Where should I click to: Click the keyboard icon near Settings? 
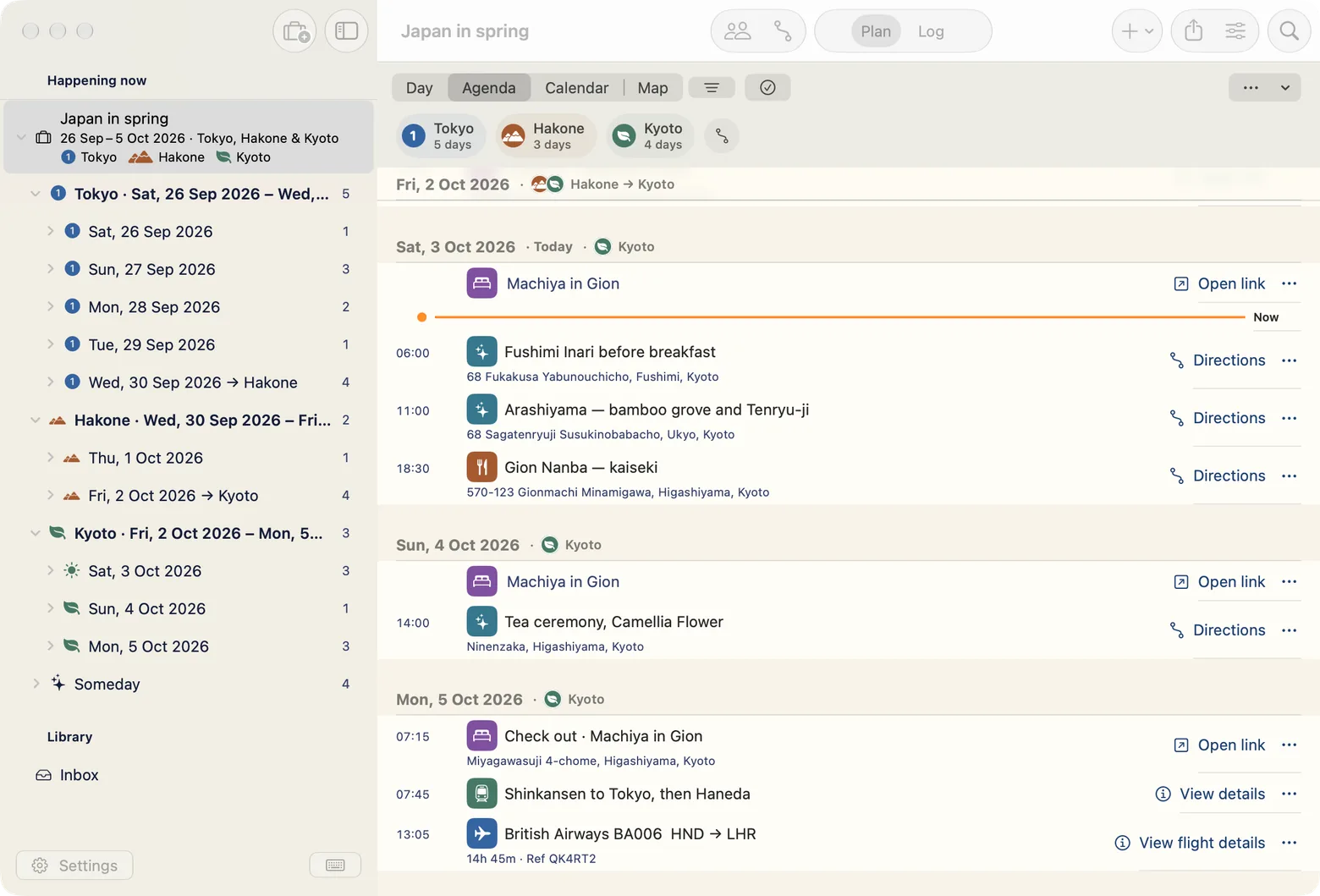click(x=335, y=865)
